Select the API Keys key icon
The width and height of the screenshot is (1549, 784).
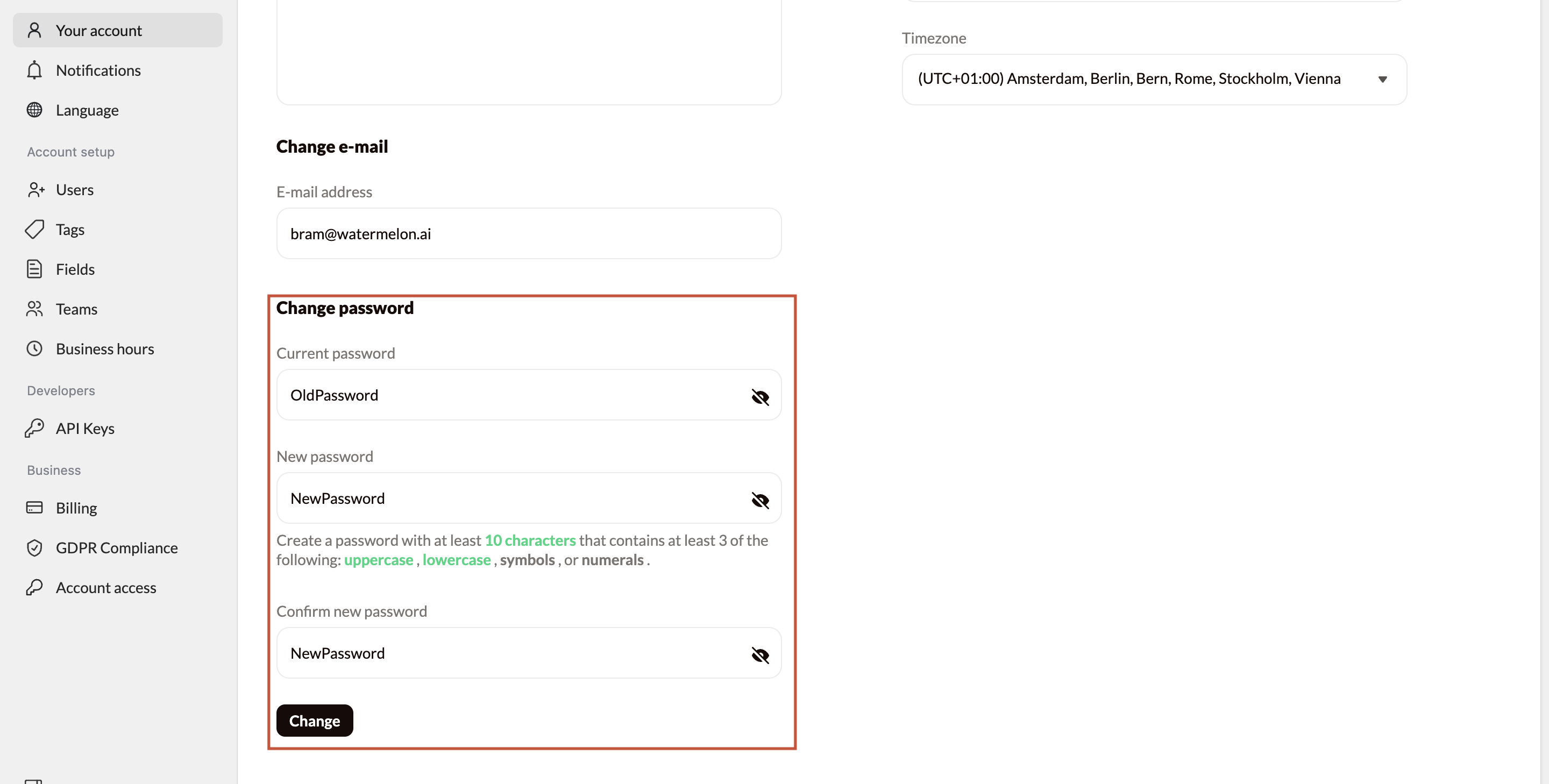tap(34, 428)
